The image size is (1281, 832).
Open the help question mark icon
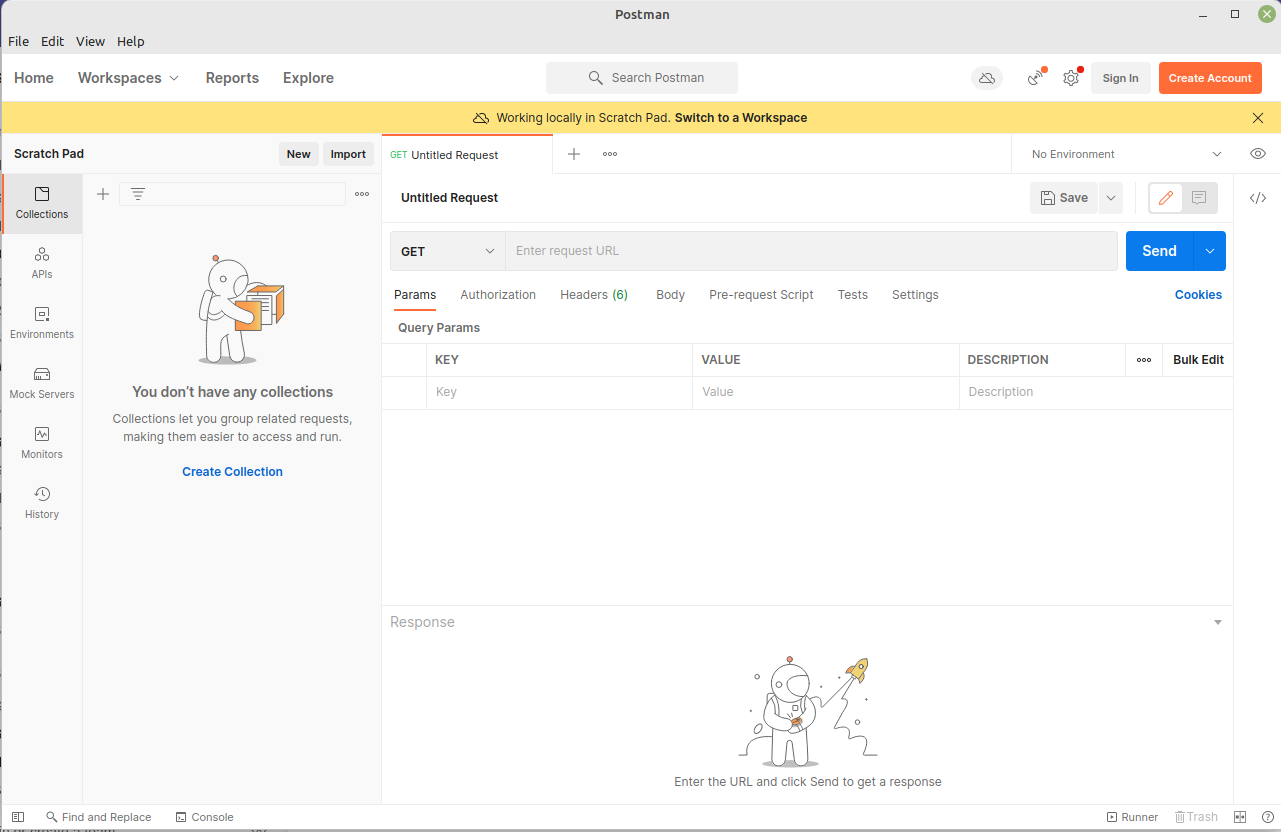point(1268,817)
